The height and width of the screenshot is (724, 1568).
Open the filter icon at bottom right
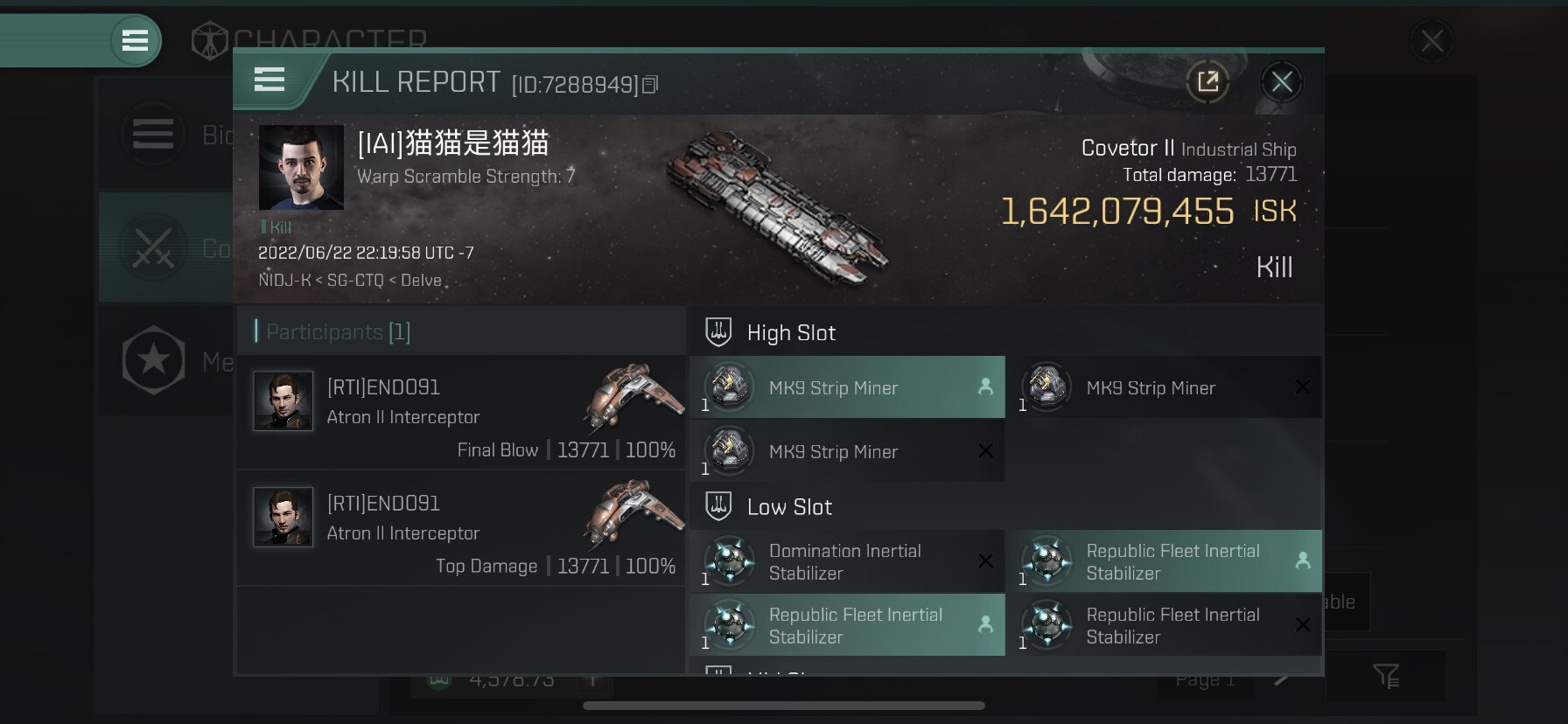click(1386, 675)
